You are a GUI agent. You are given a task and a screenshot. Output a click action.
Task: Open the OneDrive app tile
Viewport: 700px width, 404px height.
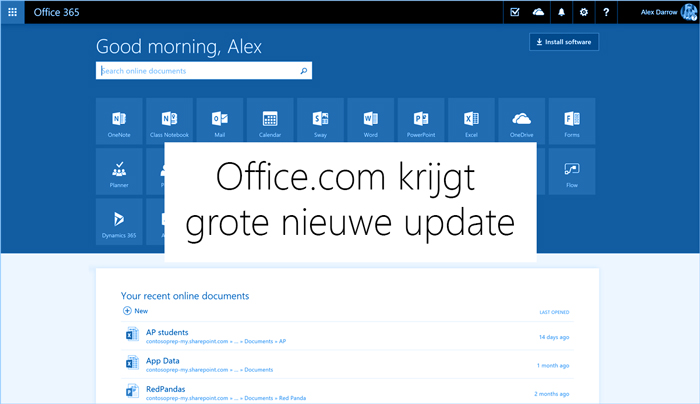click(521, 121)
